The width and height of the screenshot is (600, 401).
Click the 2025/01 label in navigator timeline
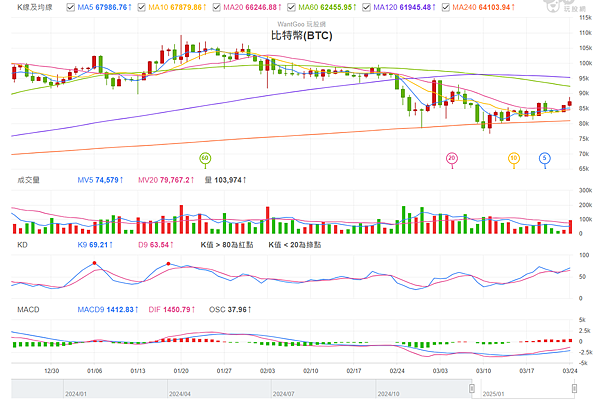click(494, 394)
